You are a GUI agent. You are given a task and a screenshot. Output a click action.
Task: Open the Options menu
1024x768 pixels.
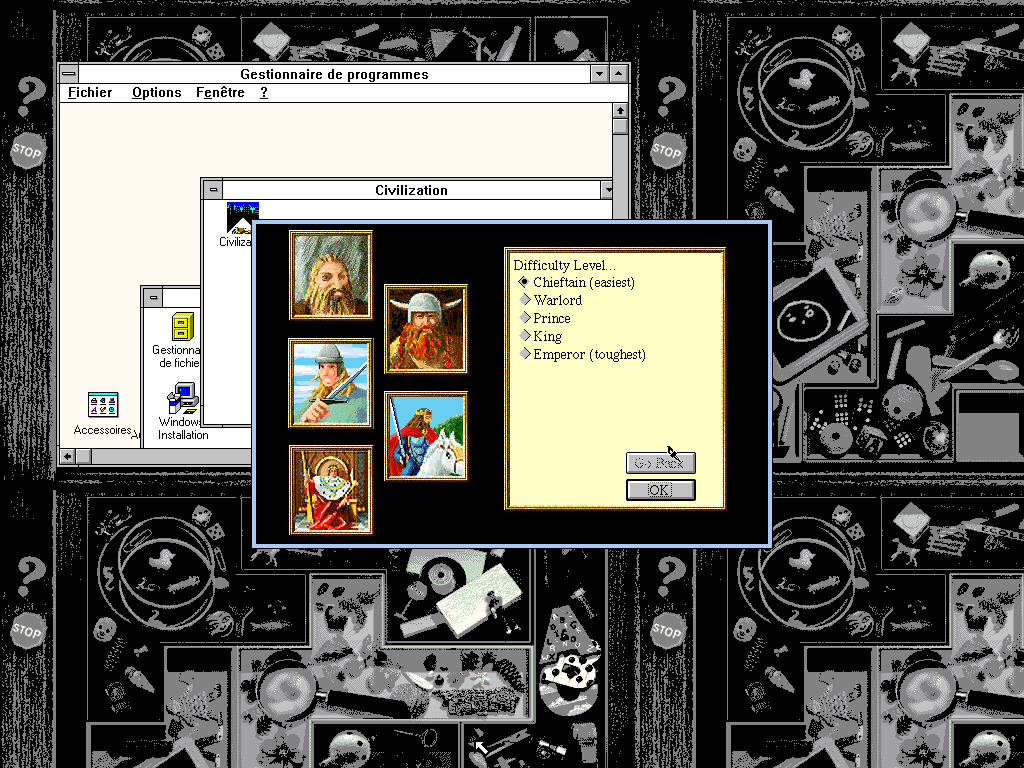[157, 93]
